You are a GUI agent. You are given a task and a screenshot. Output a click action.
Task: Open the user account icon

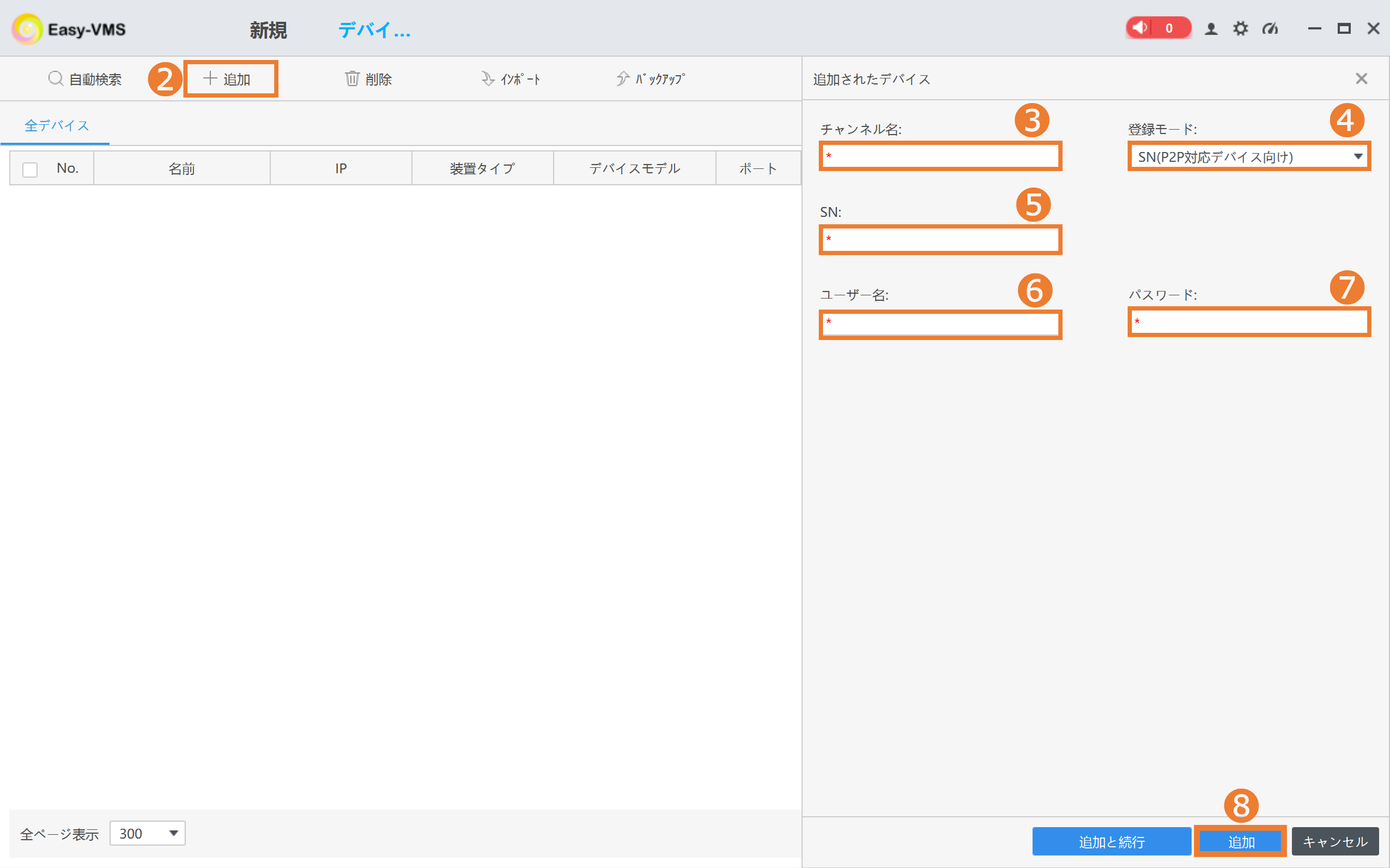tap(1211, 28)
